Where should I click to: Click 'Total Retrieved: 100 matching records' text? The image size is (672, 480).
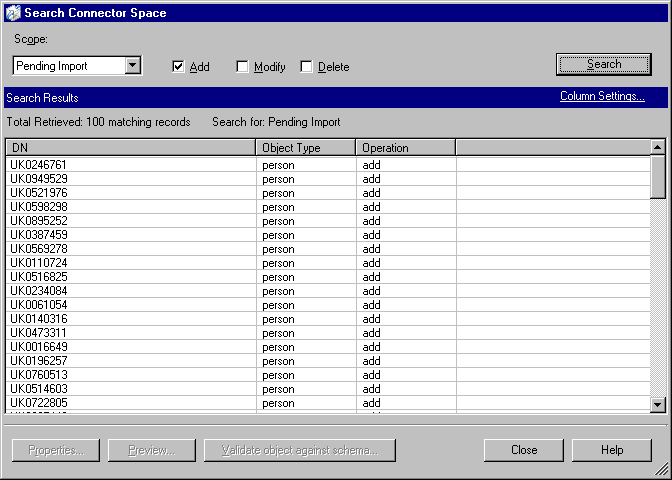(98, 122)
